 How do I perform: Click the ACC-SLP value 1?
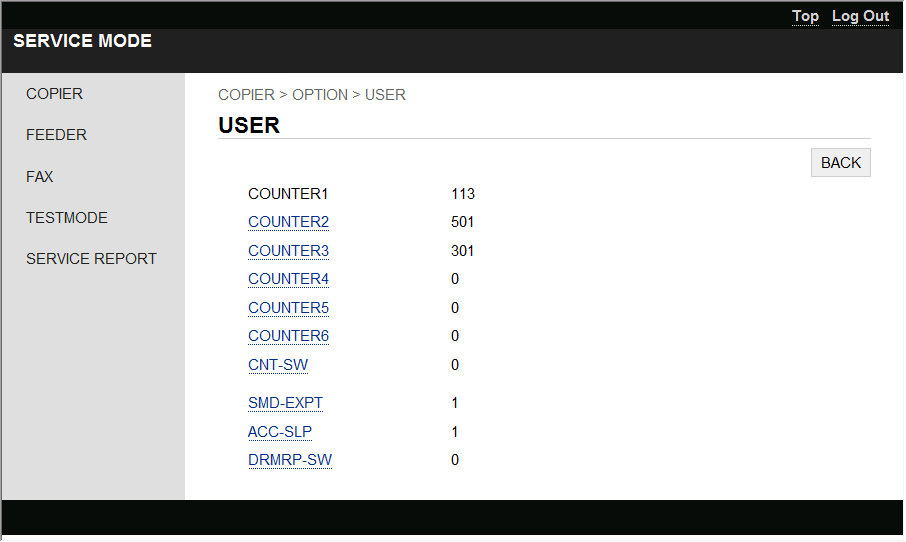click(455, 432)
